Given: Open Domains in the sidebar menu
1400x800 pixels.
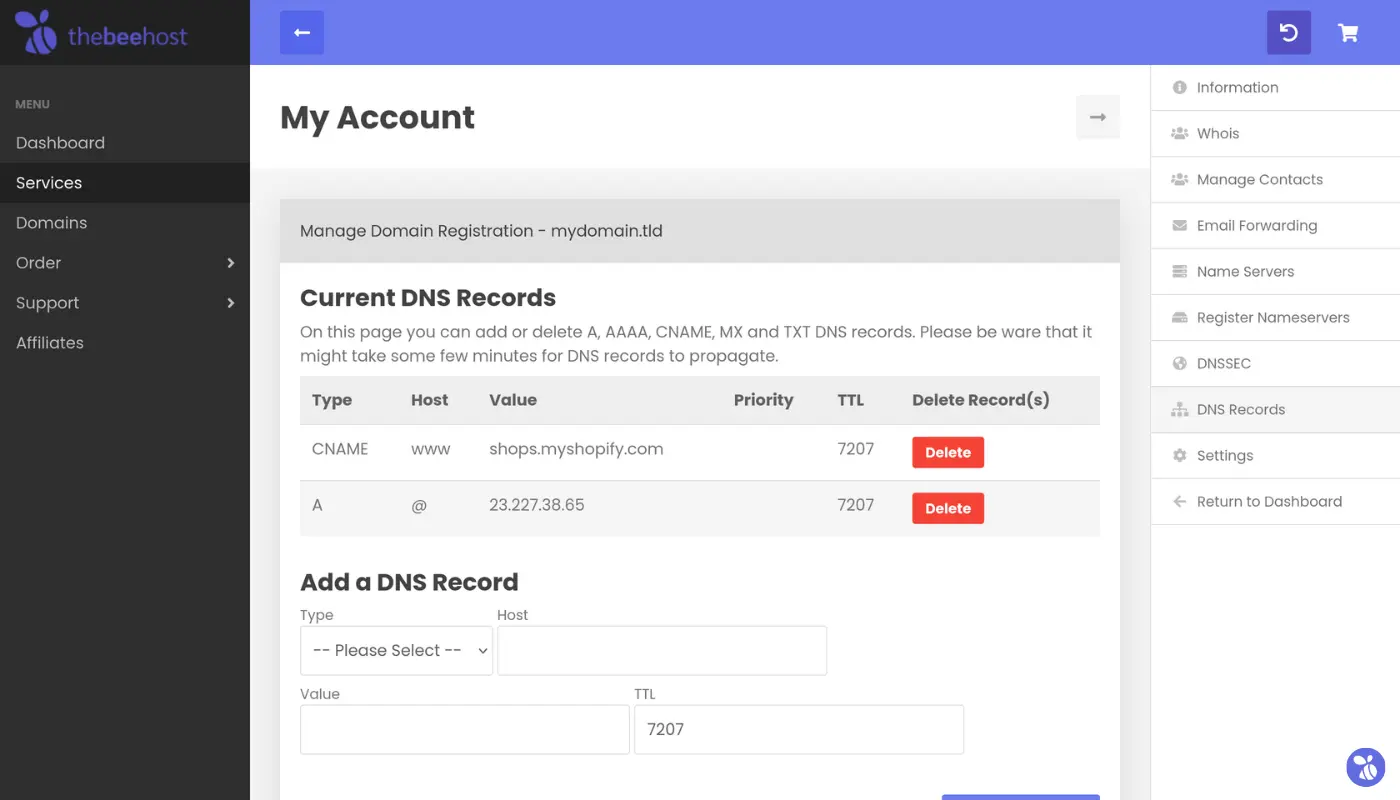Looking at the screenshot, I should point(51,223).
